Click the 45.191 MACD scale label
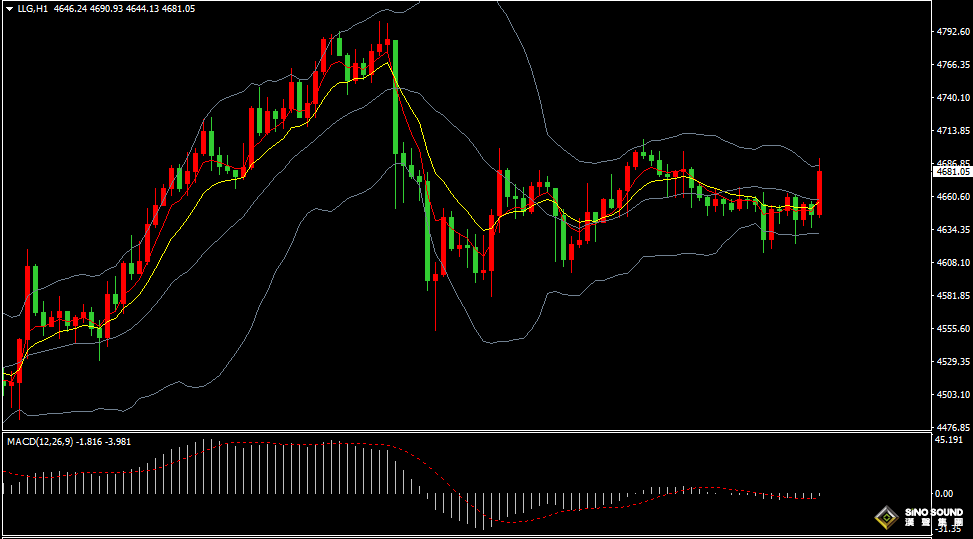 click(948, 439)
